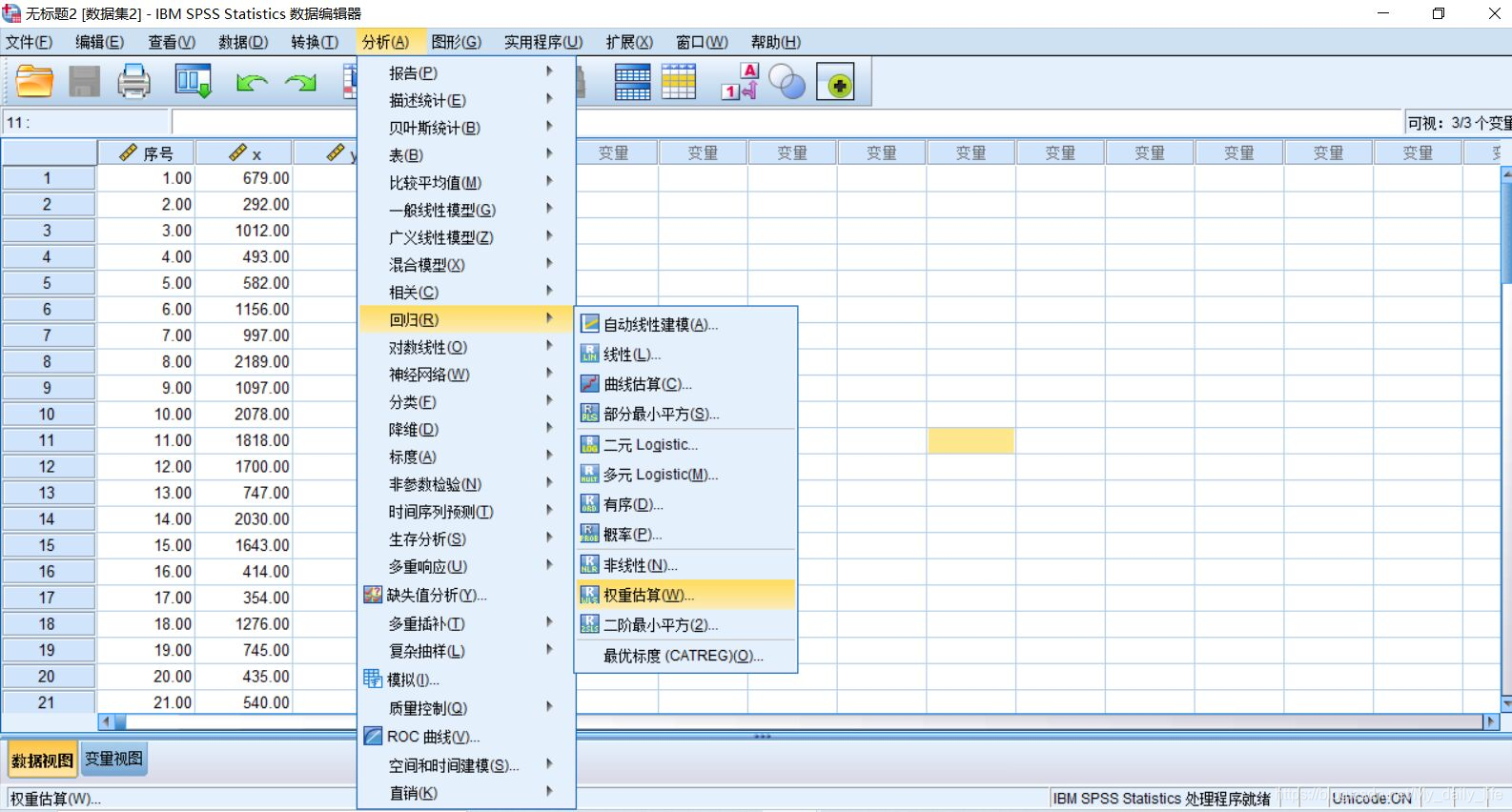Click the x variable column header
Image resolution: width=1512 pixels, height=812 pixels.
(x=244, y=153)
